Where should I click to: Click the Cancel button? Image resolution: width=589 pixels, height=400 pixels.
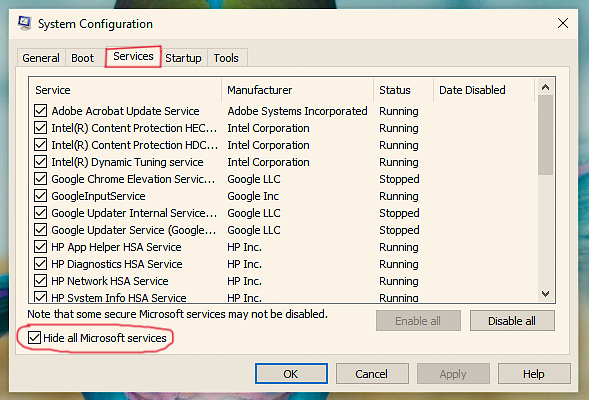372,374
